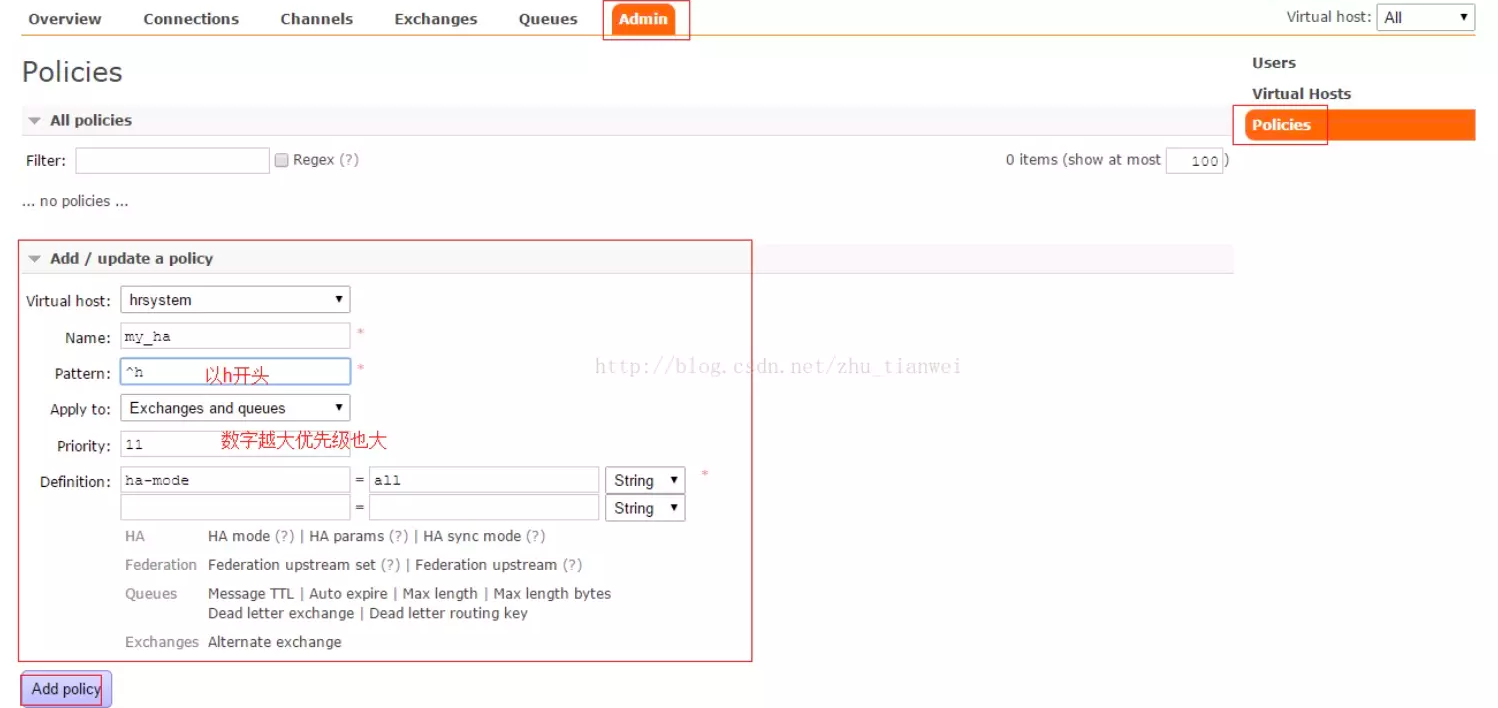Click the Dead letter exchange link
1498x708 pixels.
tap(281, 613)
